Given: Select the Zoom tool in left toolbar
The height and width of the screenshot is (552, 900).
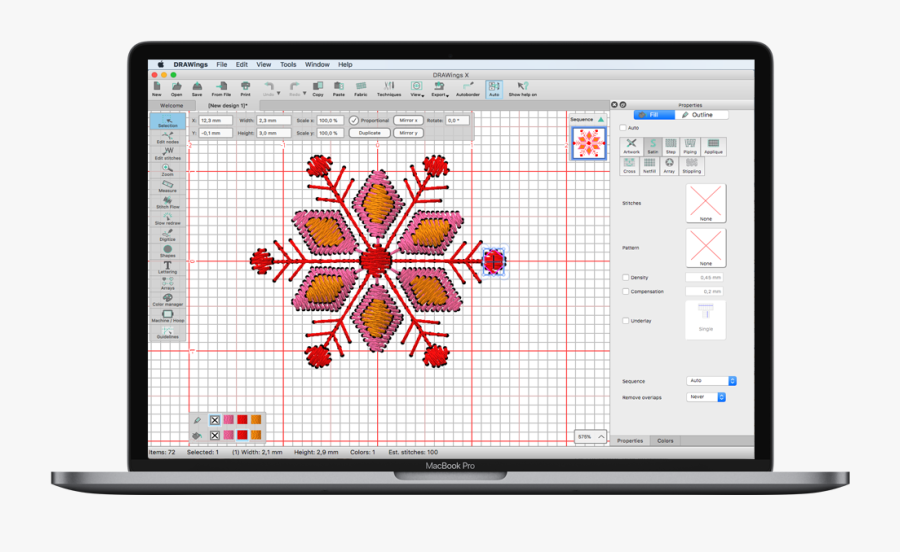Looking at the screenshot, I should [168, 170].
